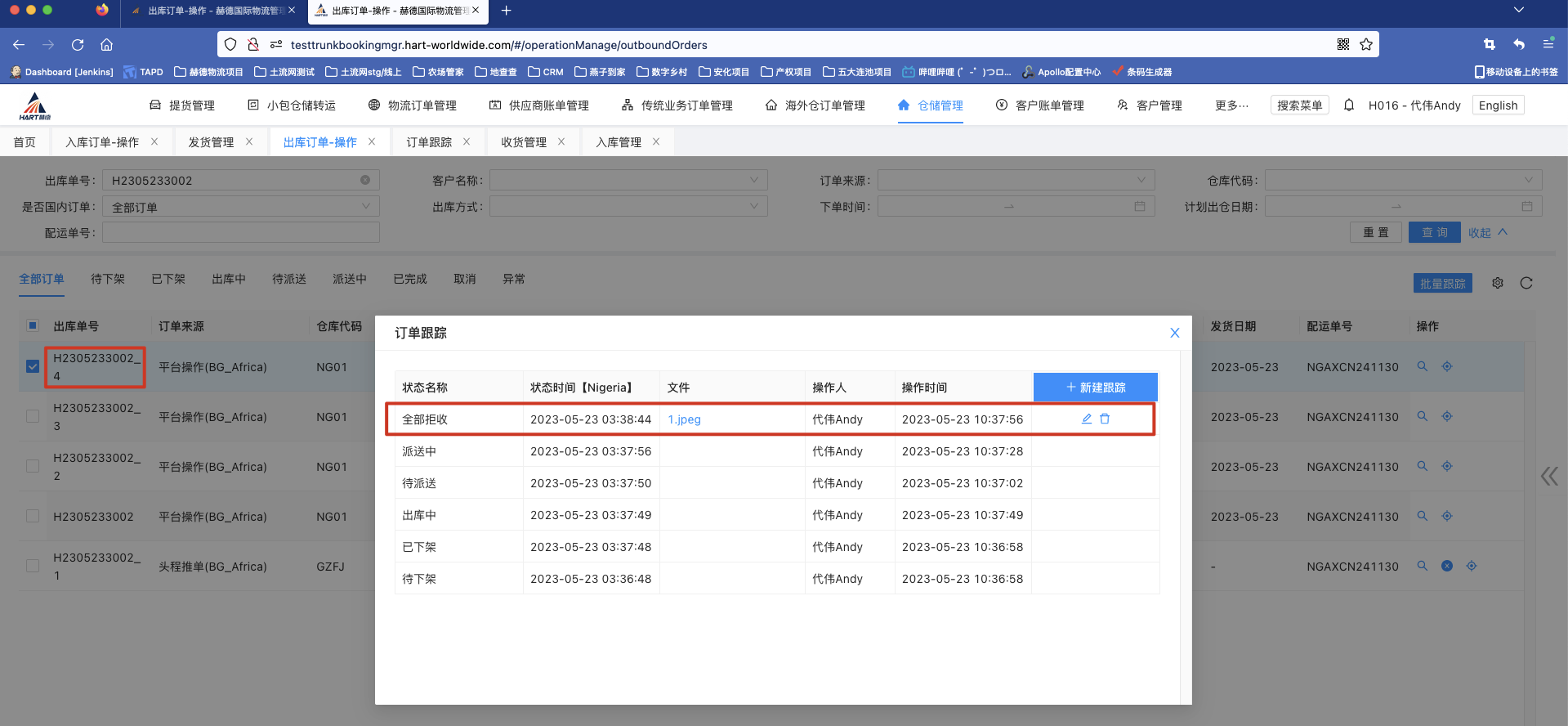Uncheck the H2305233002_4 row checkbox
Viewport: 1568px width, 726px height.
pyautogui.click(x=33, y=366)
